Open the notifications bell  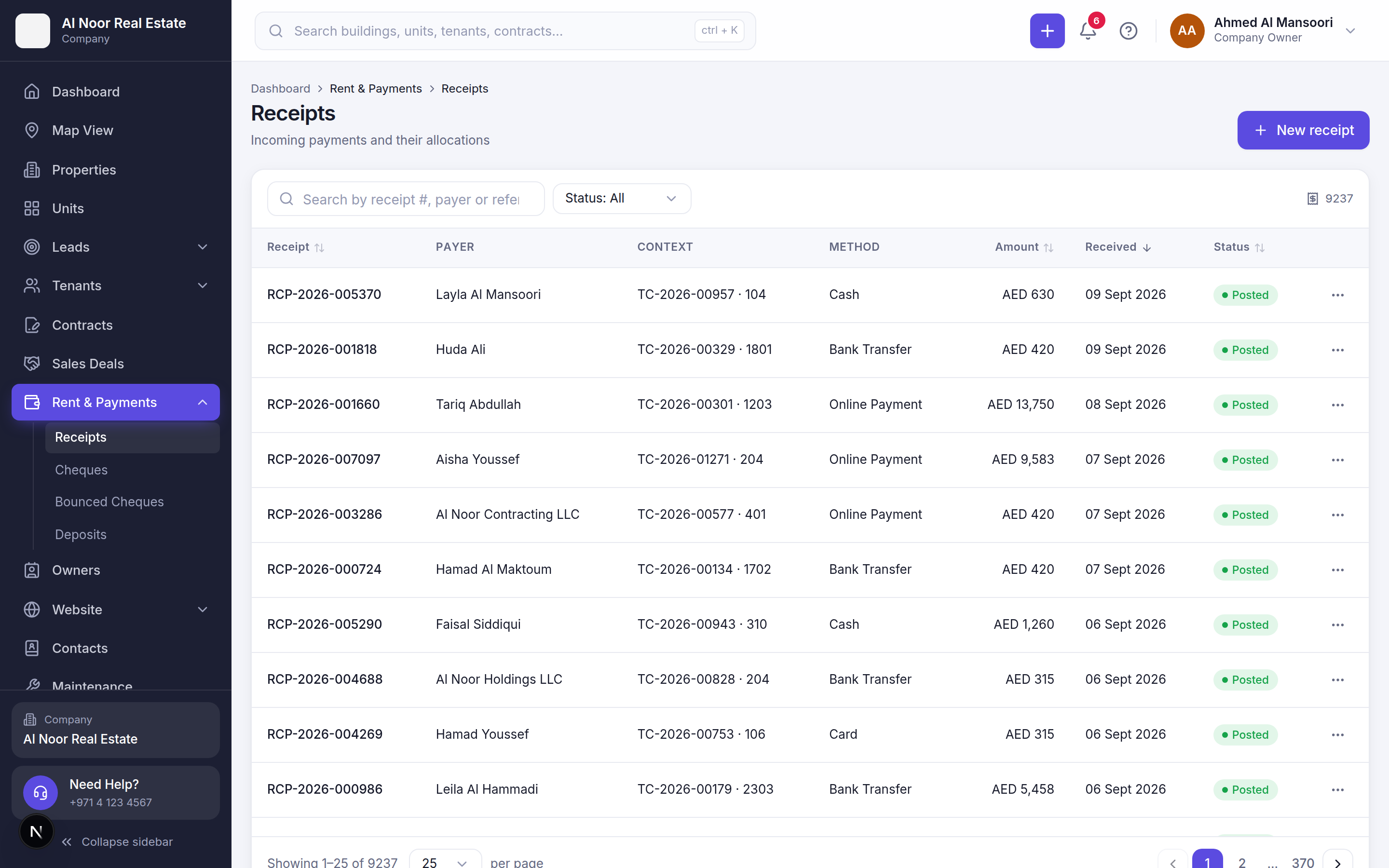(1088, 31)
